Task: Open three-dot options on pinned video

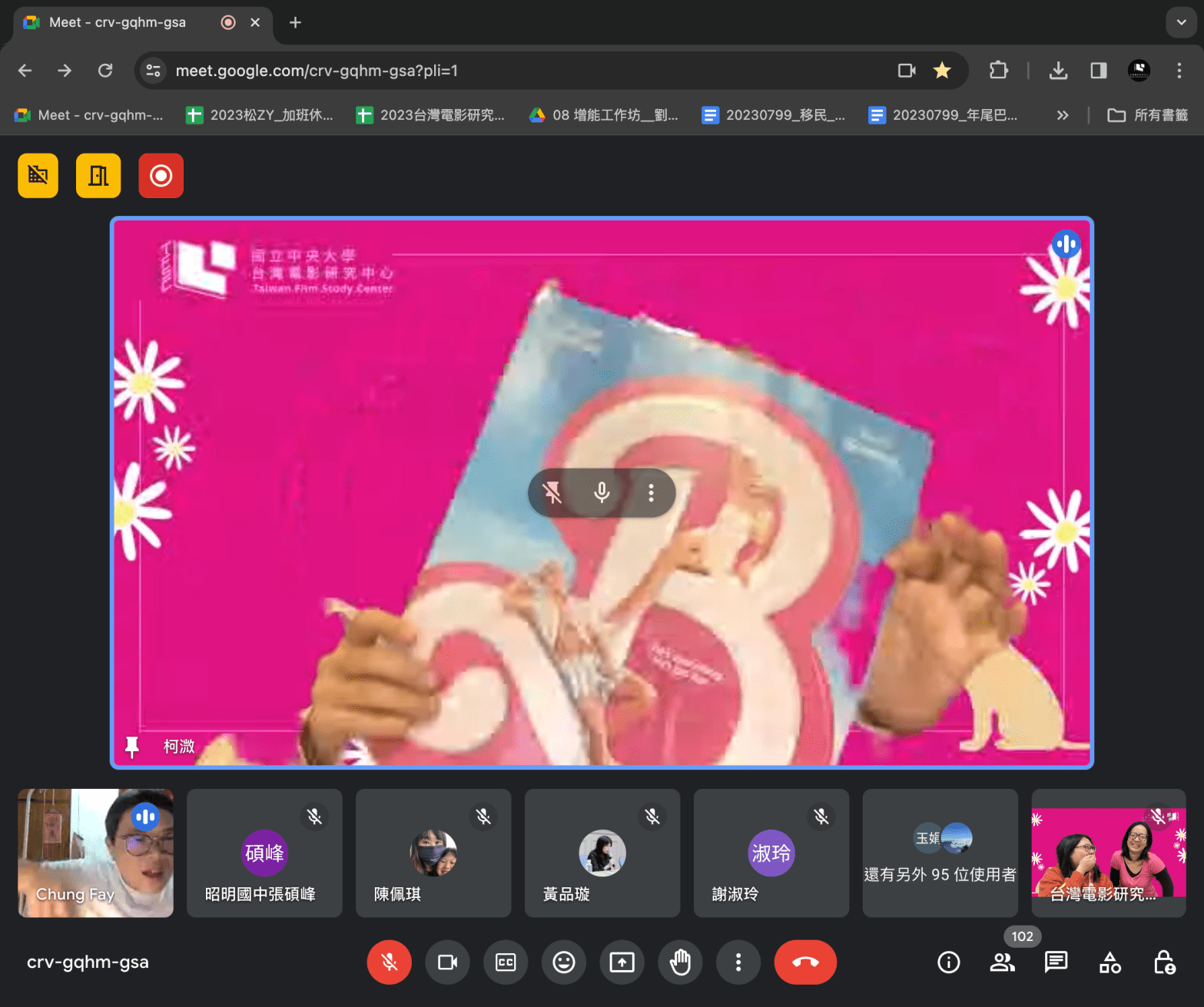Action: 651,492
